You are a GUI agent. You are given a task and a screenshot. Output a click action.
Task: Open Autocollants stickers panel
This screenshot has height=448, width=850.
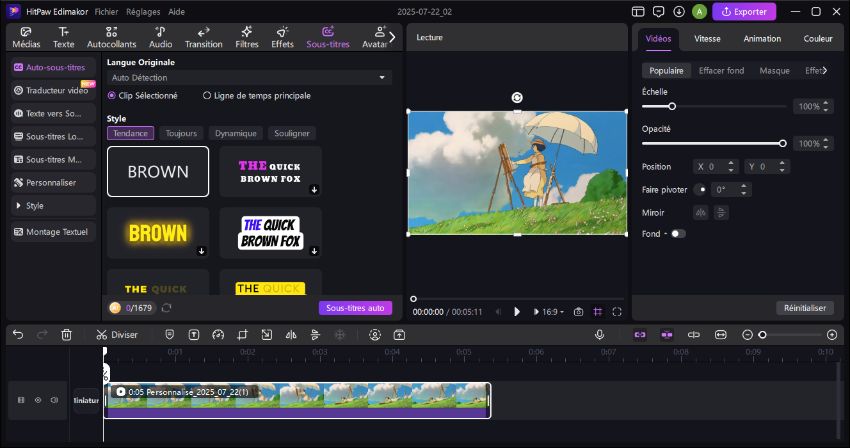(x=112, y=37)
